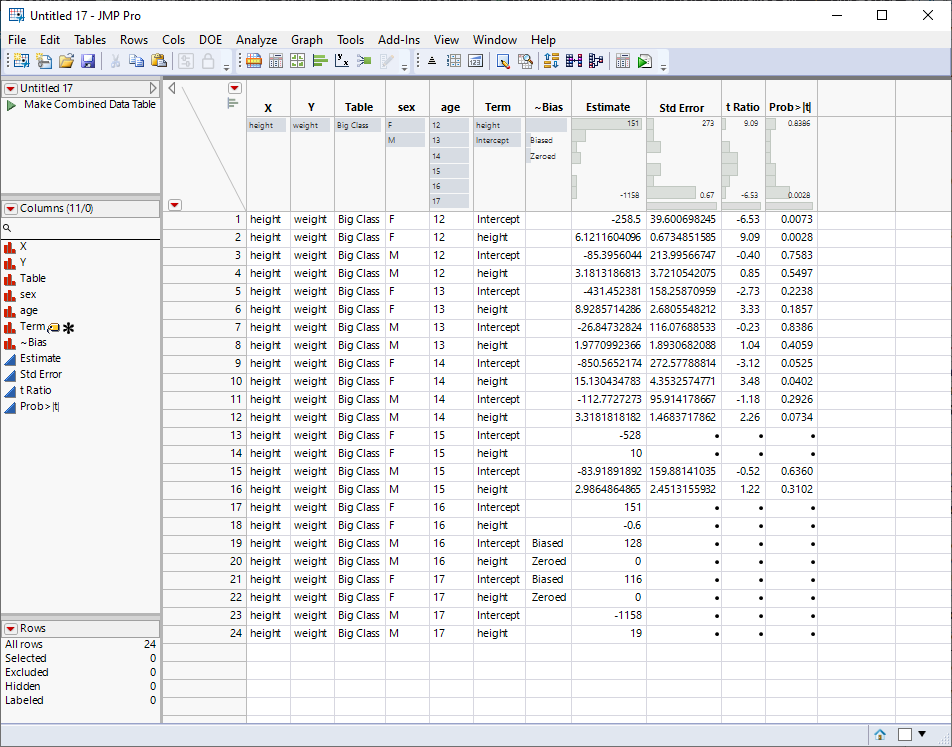The width and height of the screenshot is (952, 747).
Task: Click the Home window icon in status bar
Action: tap(880, 734)
